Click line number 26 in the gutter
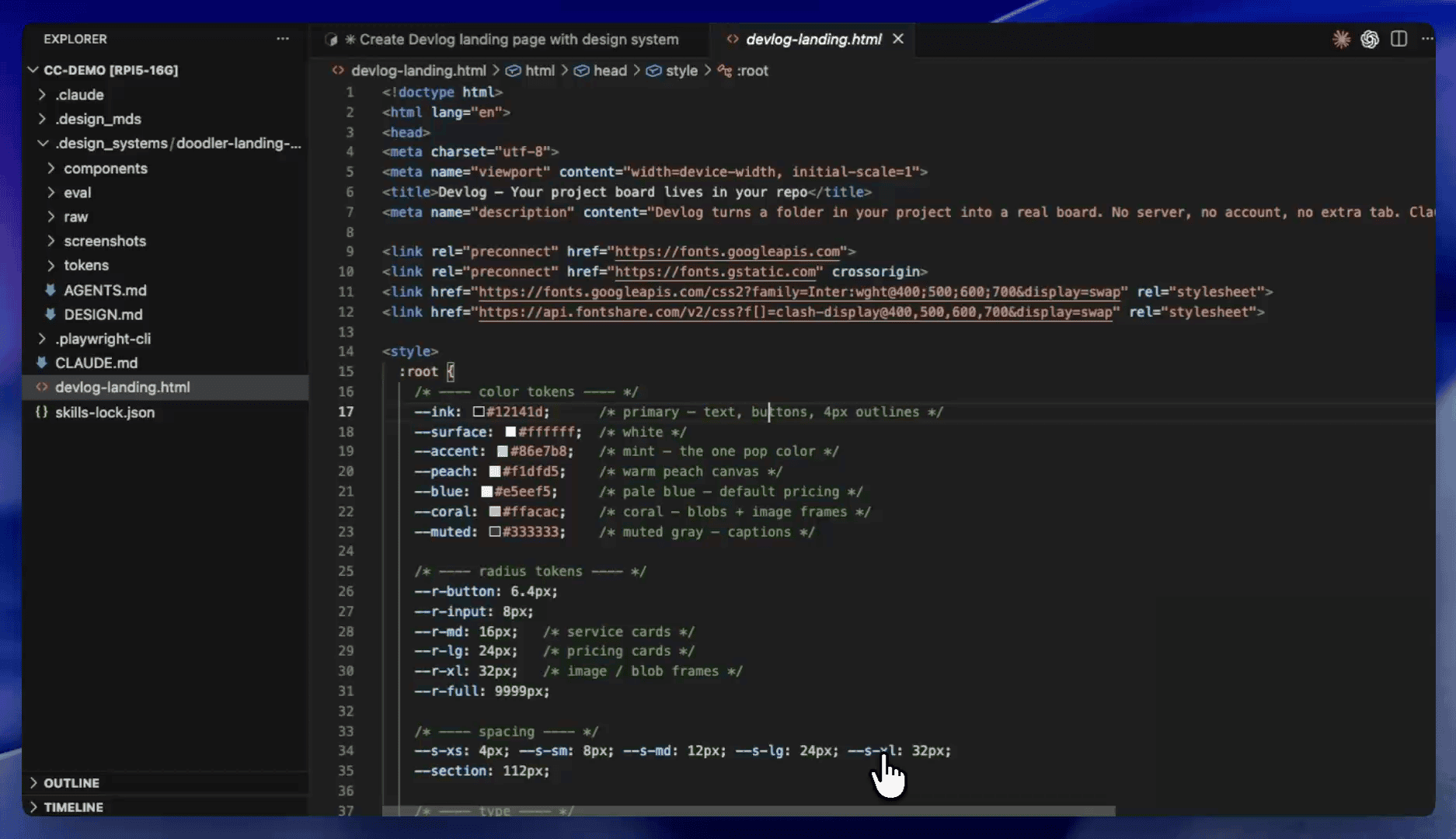 [346, 591]
